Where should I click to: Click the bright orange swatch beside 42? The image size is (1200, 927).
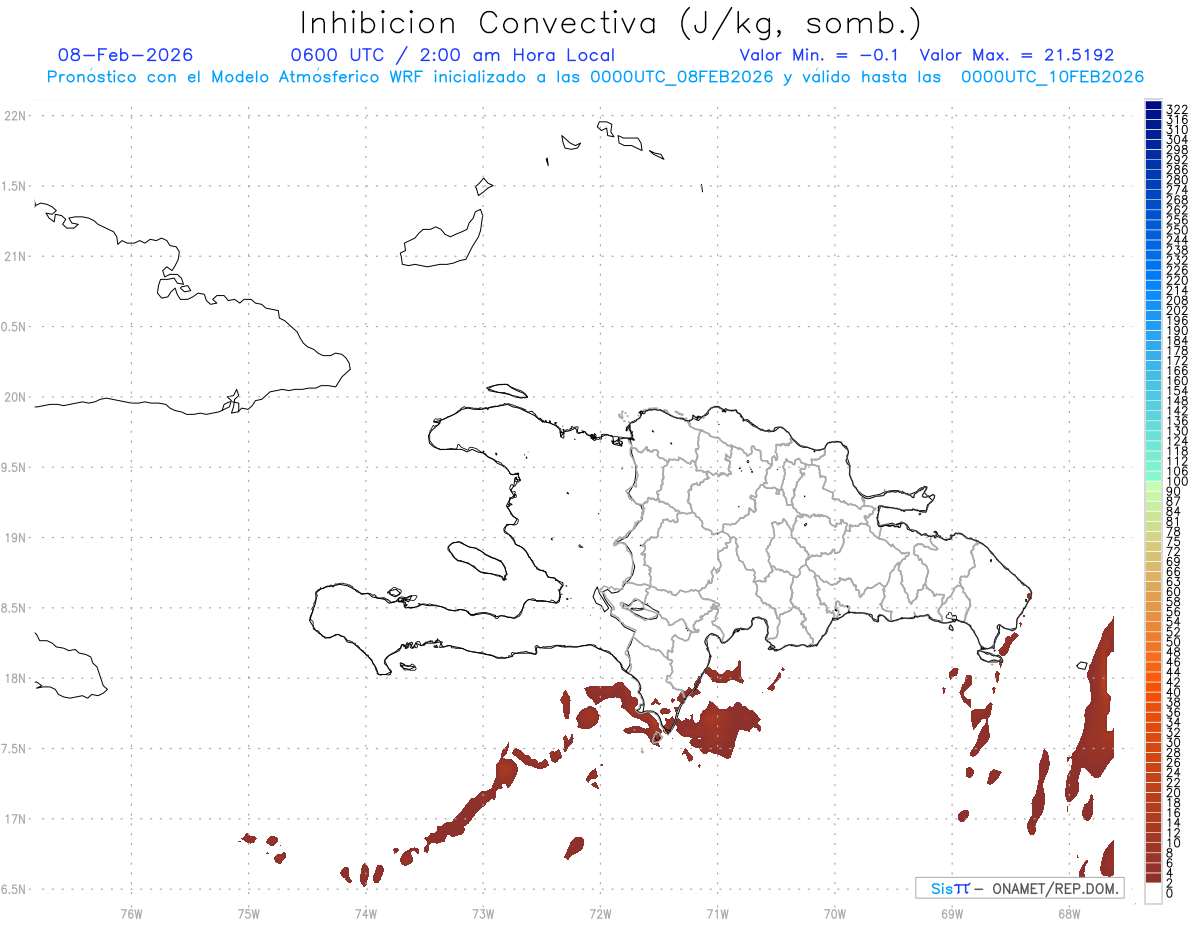coord(1153,679)
